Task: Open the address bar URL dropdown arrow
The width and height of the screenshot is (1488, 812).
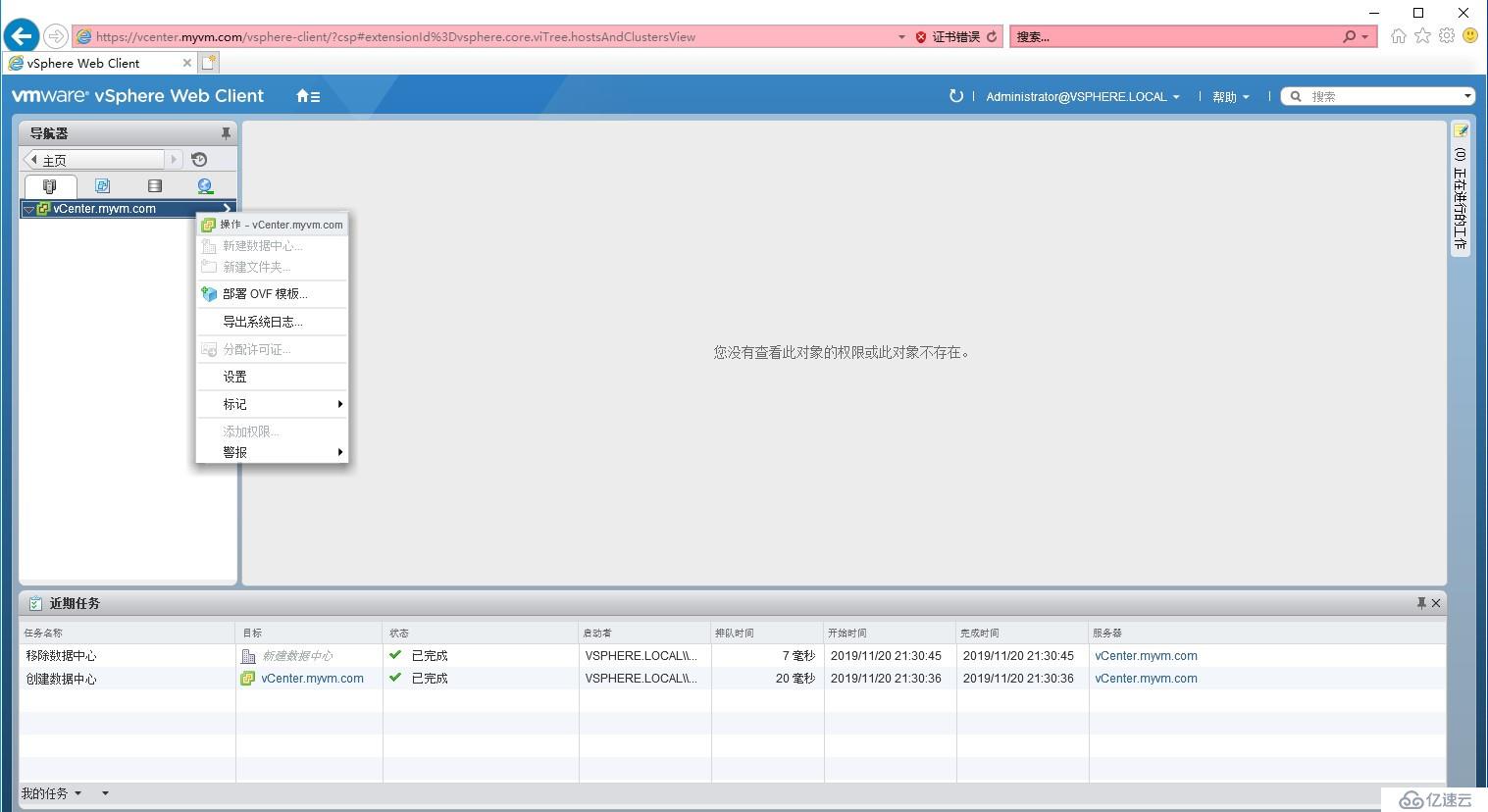Action: click(901, 36)
